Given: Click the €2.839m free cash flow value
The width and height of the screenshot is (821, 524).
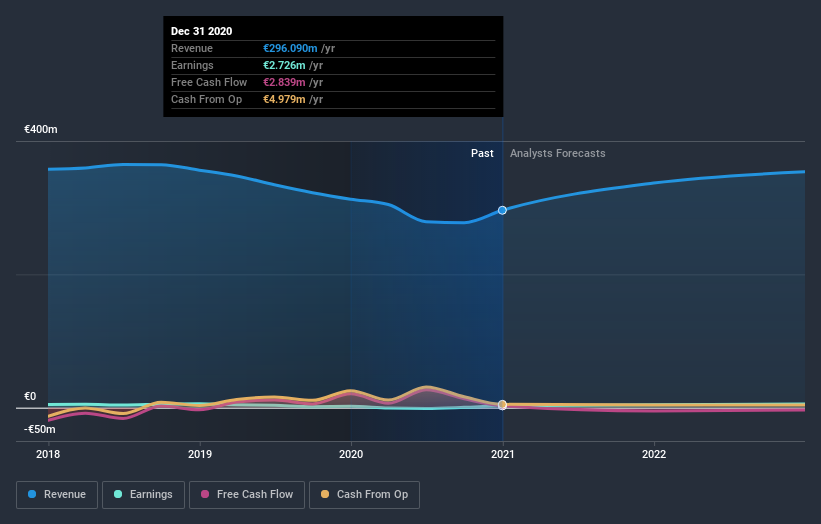Looking at the screenshot, I should (x=284, y=82).
